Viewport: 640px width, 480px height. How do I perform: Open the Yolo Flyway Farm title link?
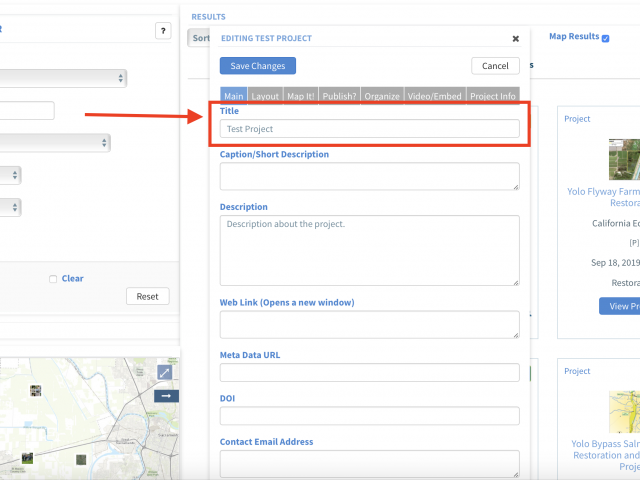[x=603, y=197]
